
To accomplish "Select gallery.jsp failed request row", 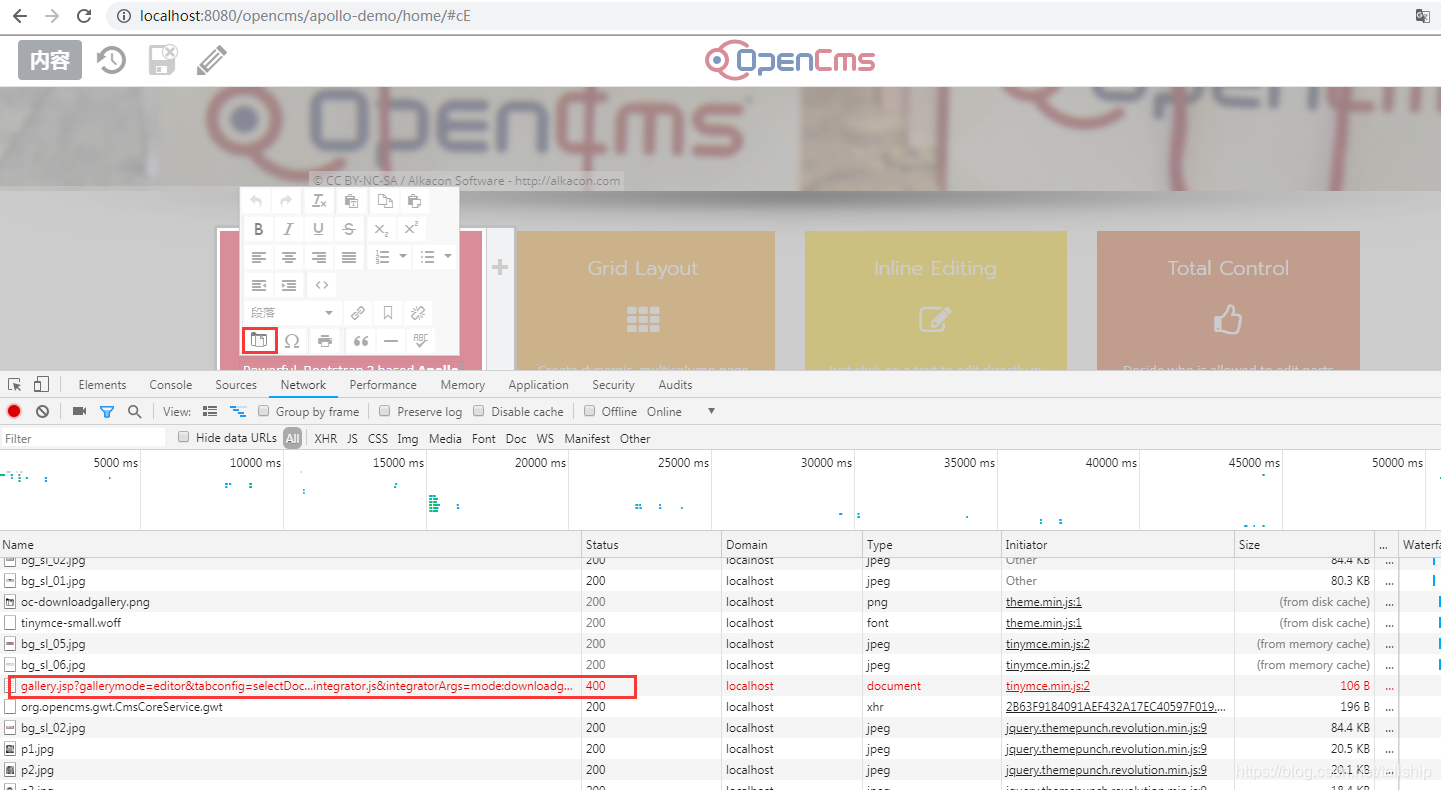I will click(720, 686).
